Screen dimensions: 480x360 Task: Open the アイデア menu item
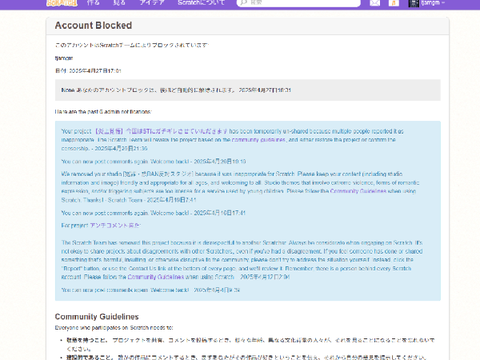point(152,3)
